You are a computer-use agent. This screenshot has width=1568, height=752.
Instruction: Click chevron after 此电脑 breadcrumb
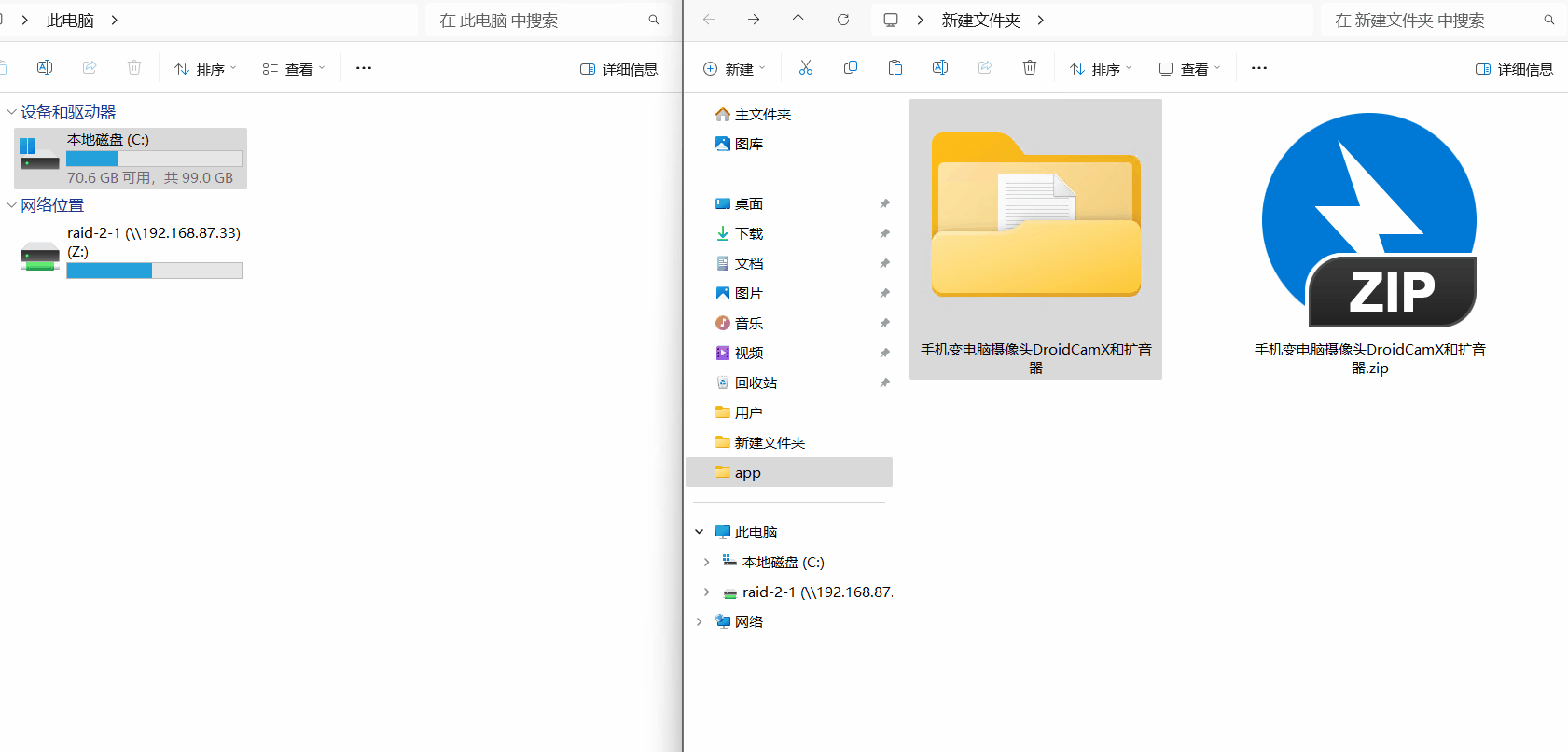coord(114,20)
